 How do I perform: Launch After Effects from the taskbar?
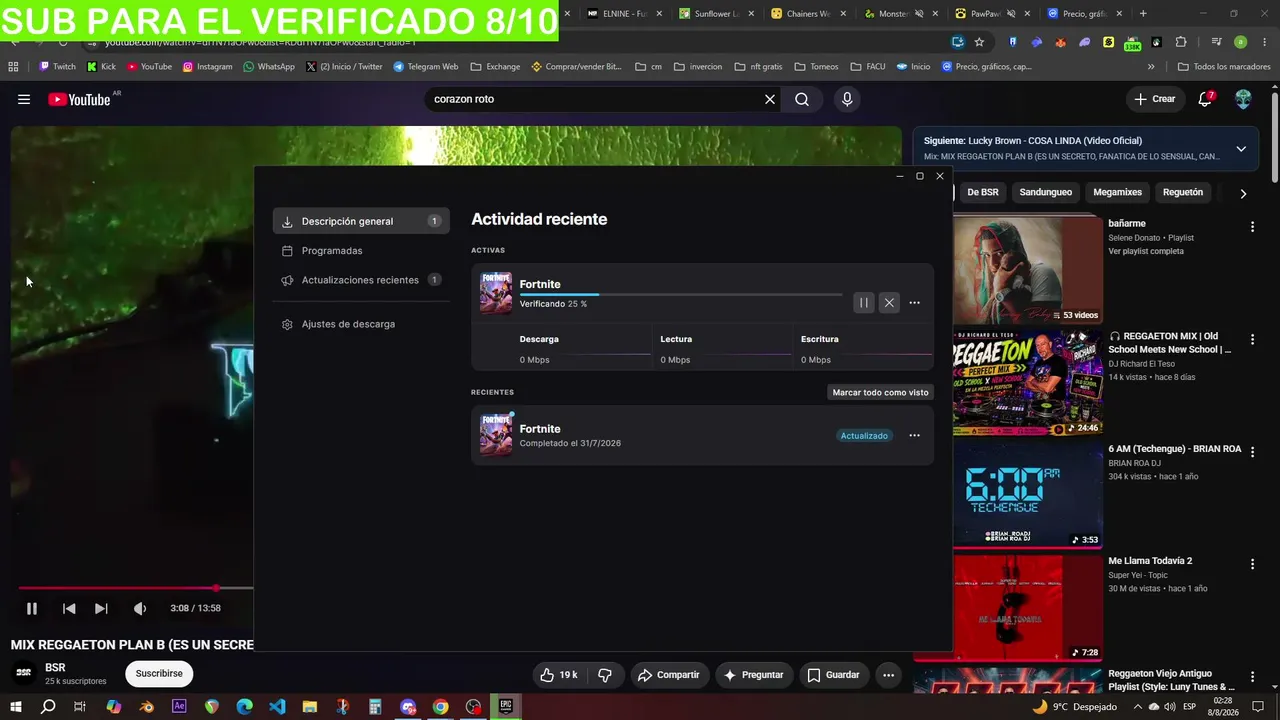coord(179,707)
